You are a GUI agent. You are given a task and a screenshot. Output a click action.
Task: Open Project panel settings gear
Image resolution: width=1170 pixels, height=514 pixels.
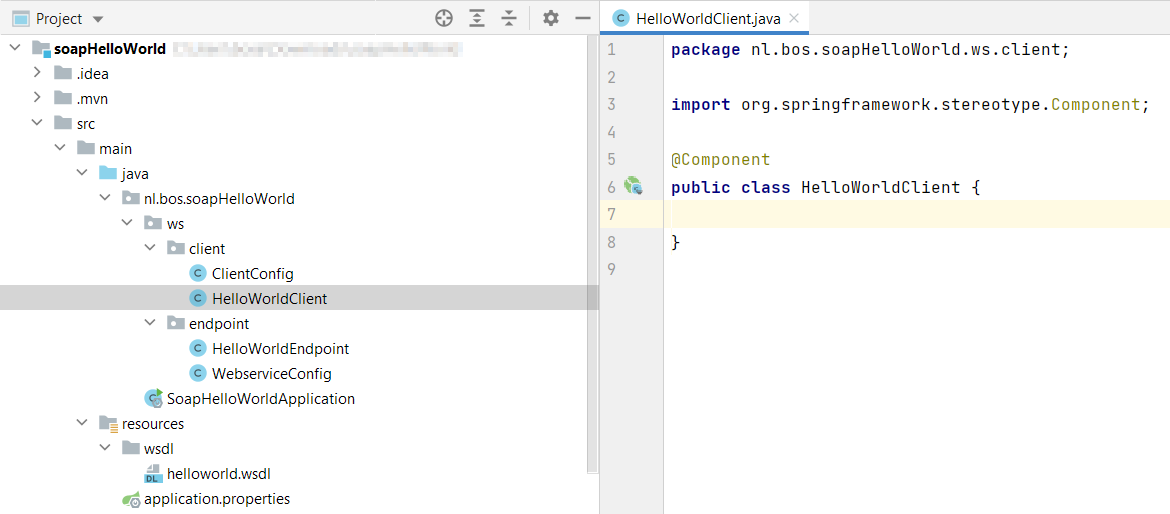coord(551,18)
